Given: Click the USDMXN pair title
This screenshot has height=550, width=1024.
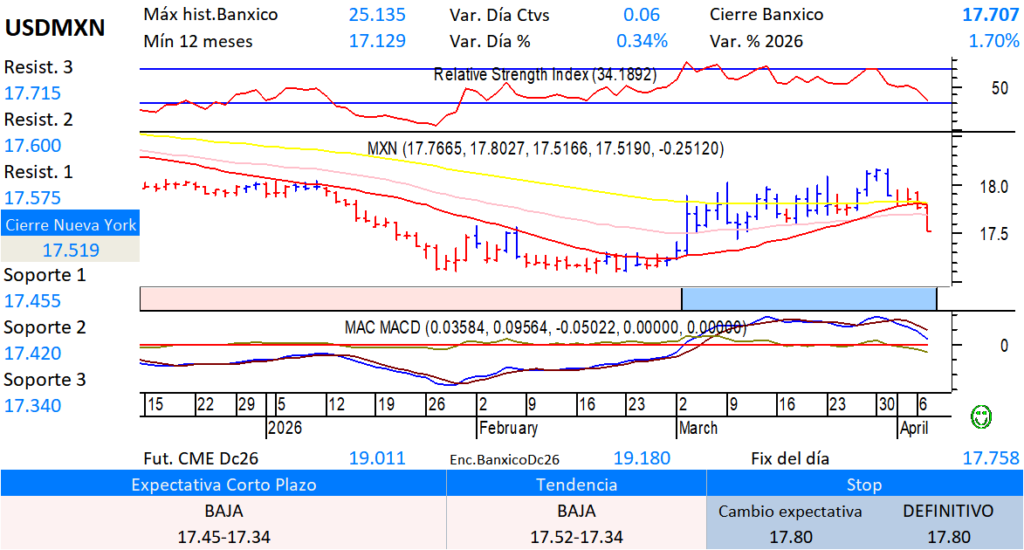Looking at the screenshot, I should click(55, 29).
